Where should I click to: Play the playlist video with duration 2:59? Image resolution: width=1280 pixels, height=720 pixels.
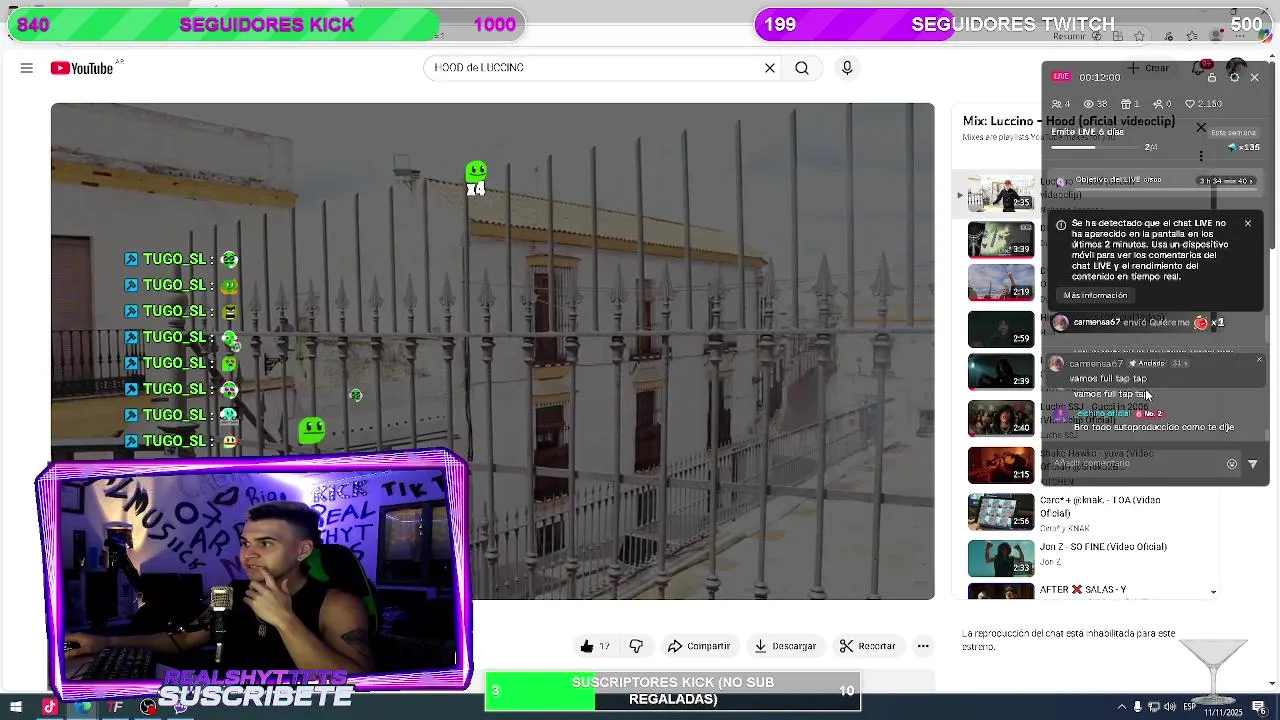(x=1001, y=329)
